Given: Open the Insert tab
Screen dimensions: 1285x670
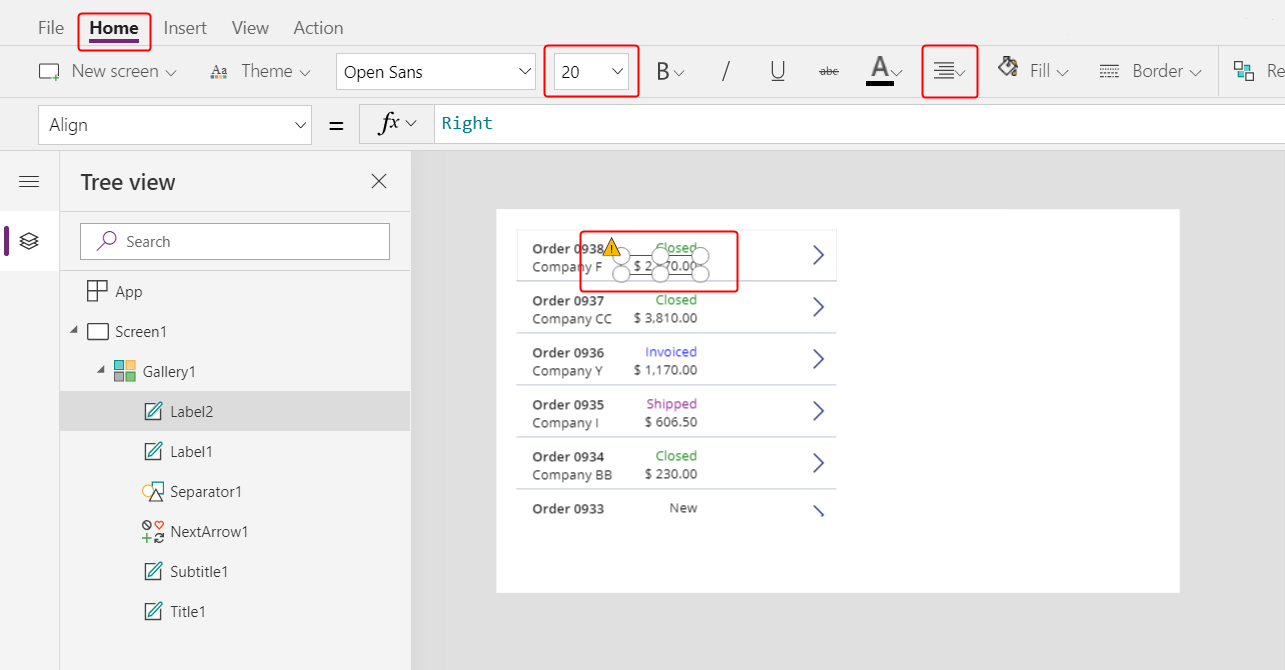Looking at the screenshot, I should coord(185,28).
